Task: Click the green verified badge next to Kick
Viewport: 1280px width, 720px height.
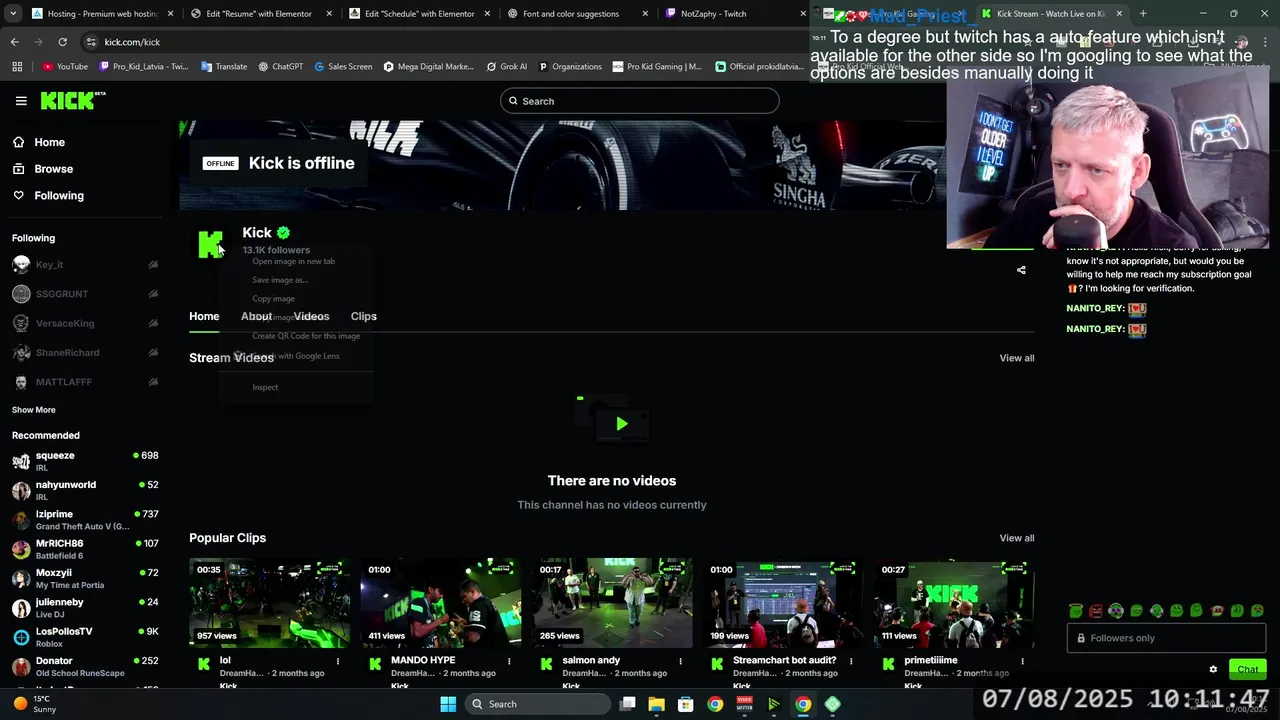Action: [x=283, y=233]
